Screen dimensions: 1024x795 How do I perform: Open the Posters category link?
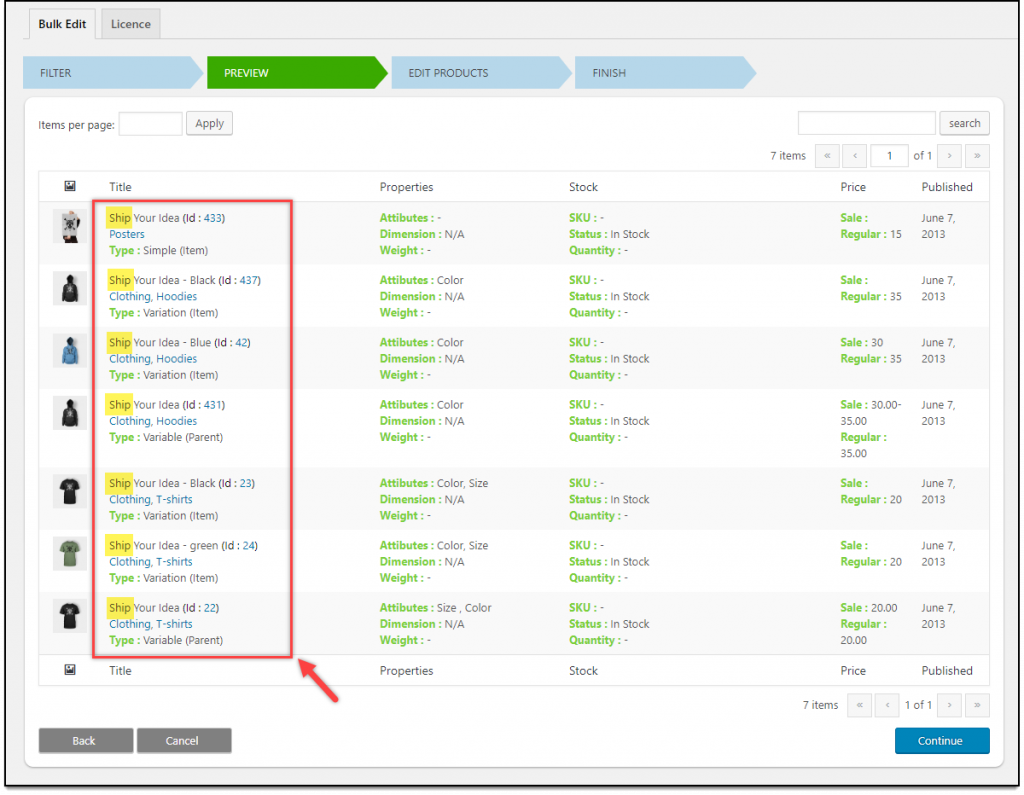pos(127,234)
